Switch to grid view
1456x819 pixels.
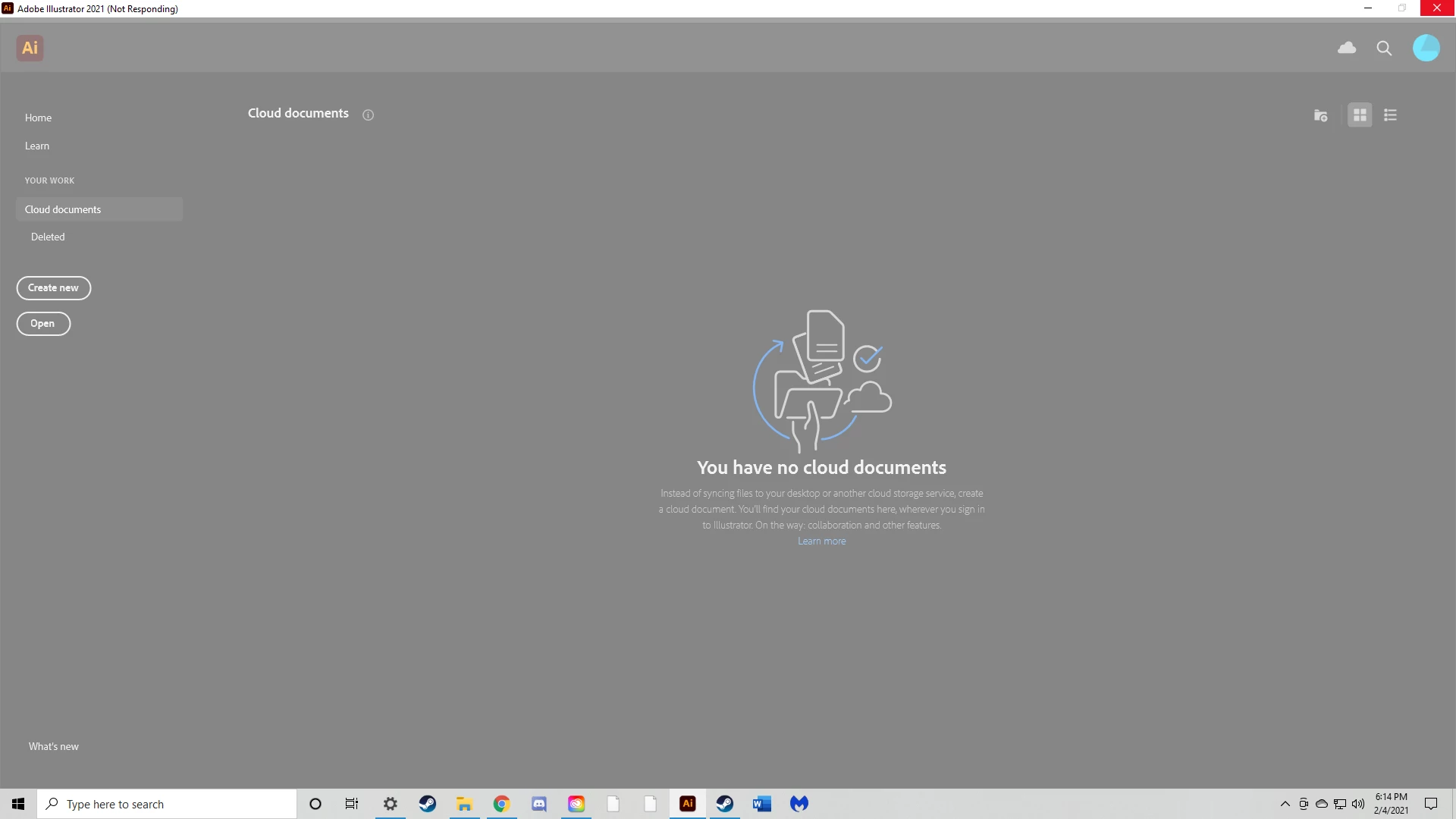pos(1360,115)
